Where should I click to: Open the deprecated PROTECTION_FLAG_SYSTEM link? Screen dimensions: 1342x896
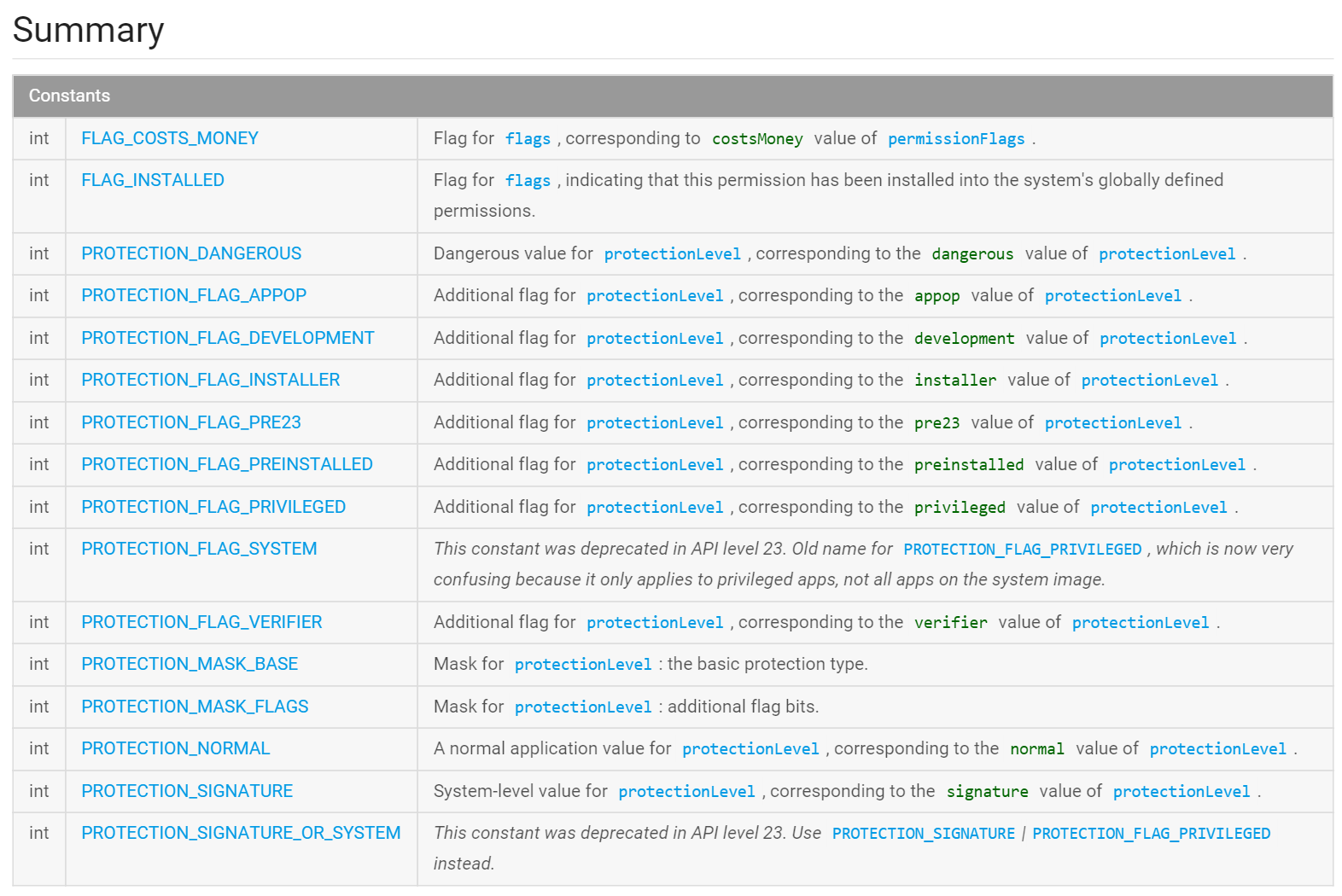pyautogui.click(x=199, y=549)
